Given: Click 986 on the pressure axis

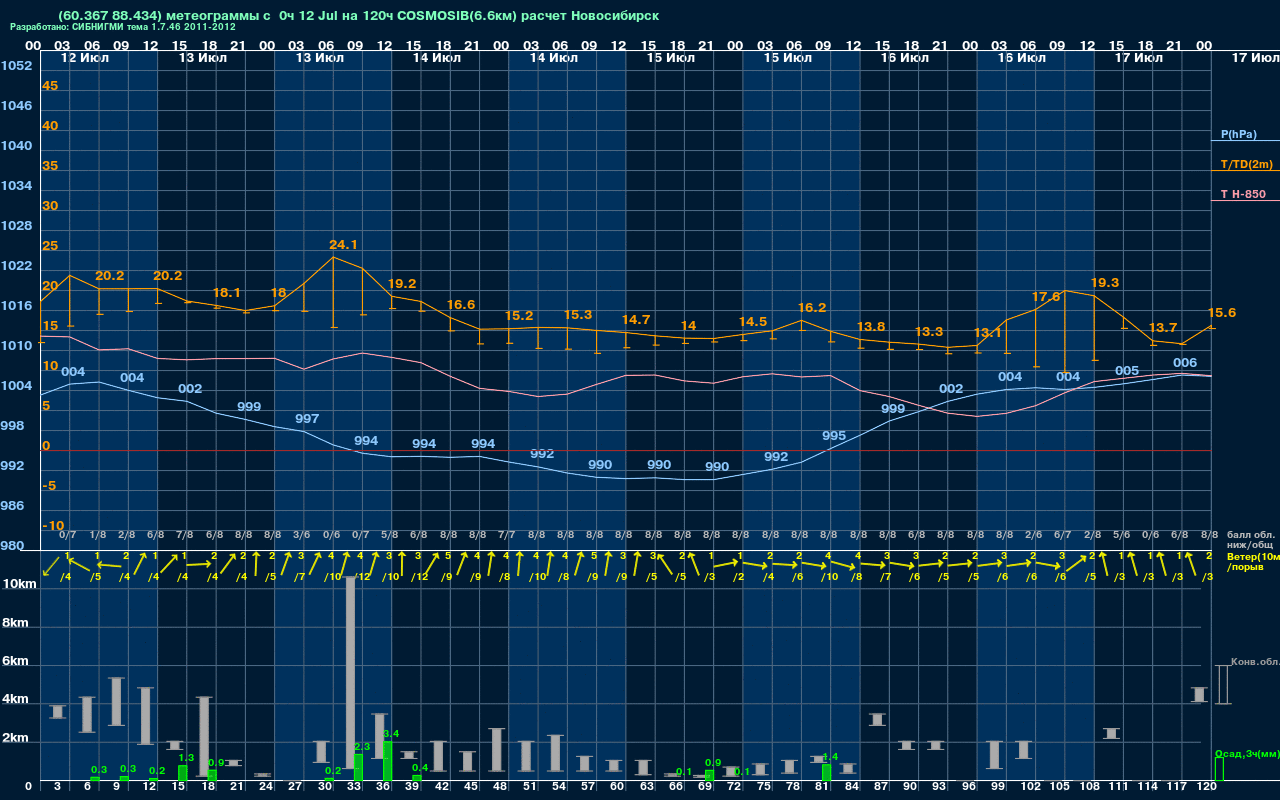Looking at the screenshot, I should click(12, 506).
